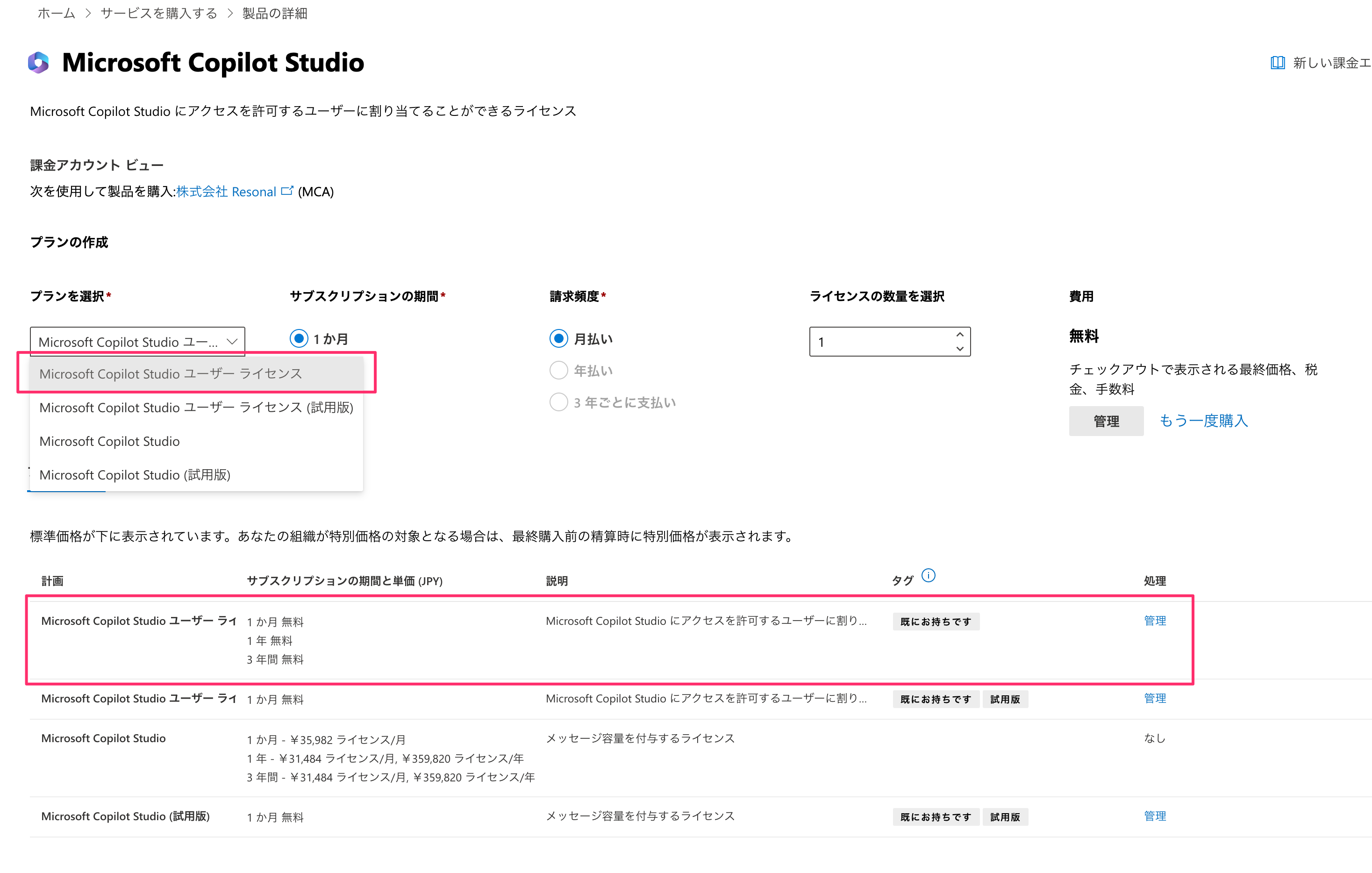Click the license quantity input field
Viewport: 1372px width, 873px height.
coord(880,342)
